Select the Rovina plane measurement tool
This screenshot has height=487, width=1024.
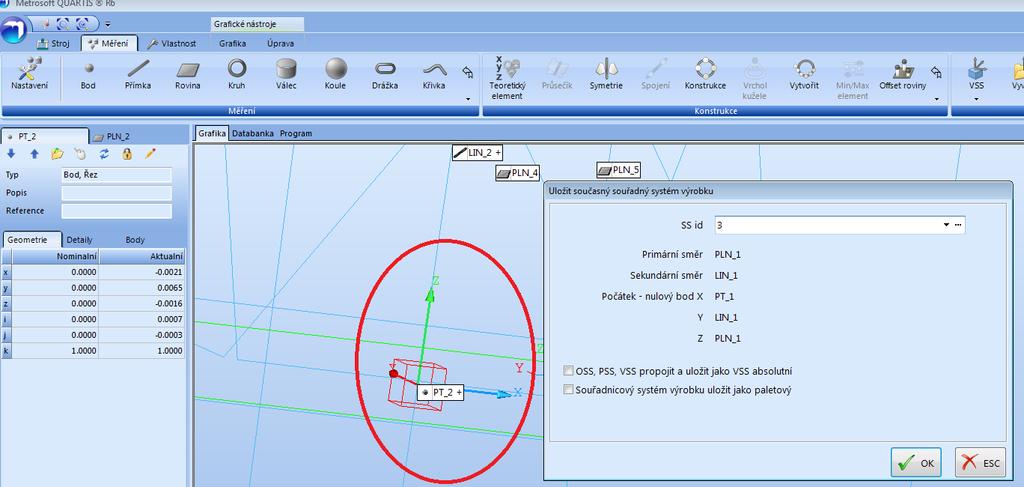click(x=187, y=73)
